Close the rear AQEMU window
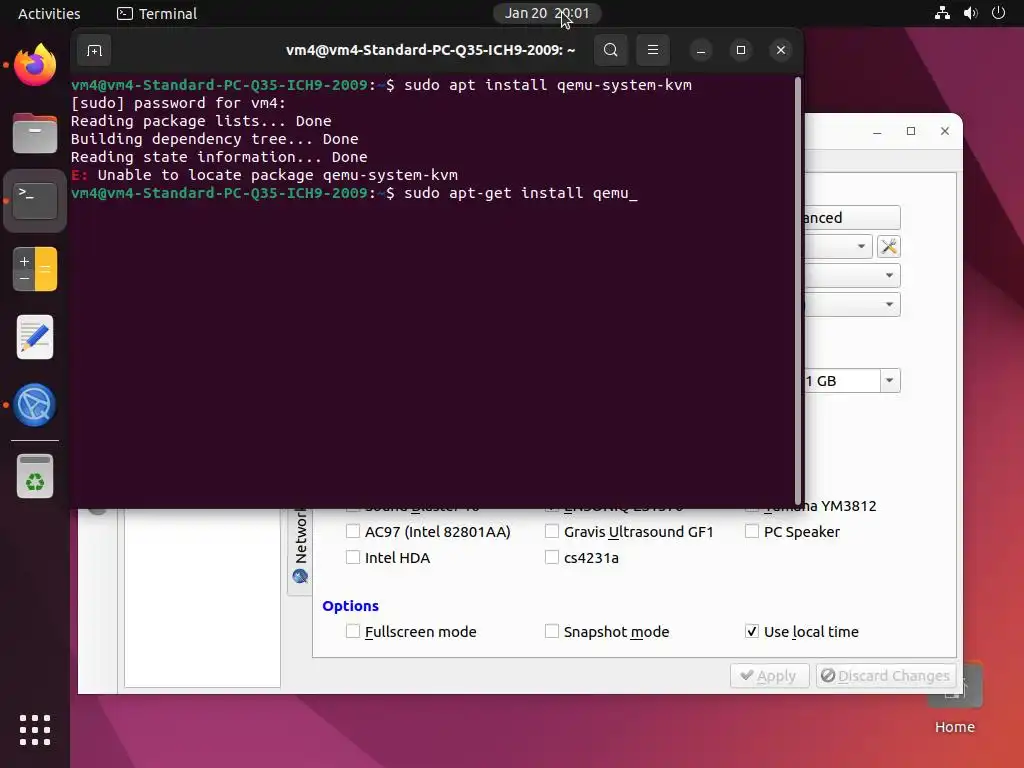1024x768 pixels. [944, 131]
